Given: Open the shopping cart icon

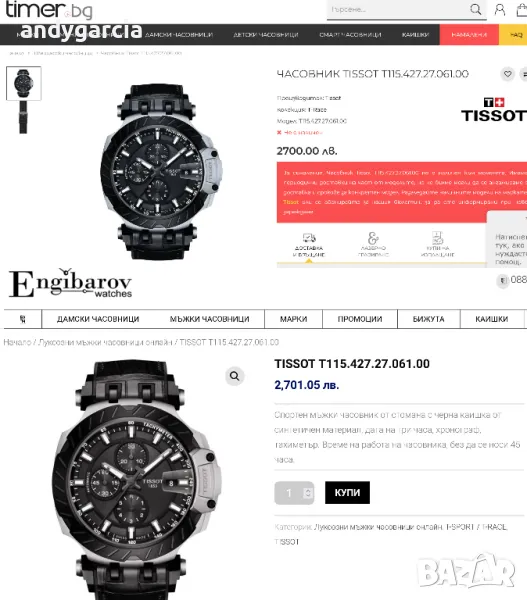Looking at the screenshot, I should 522,10.
